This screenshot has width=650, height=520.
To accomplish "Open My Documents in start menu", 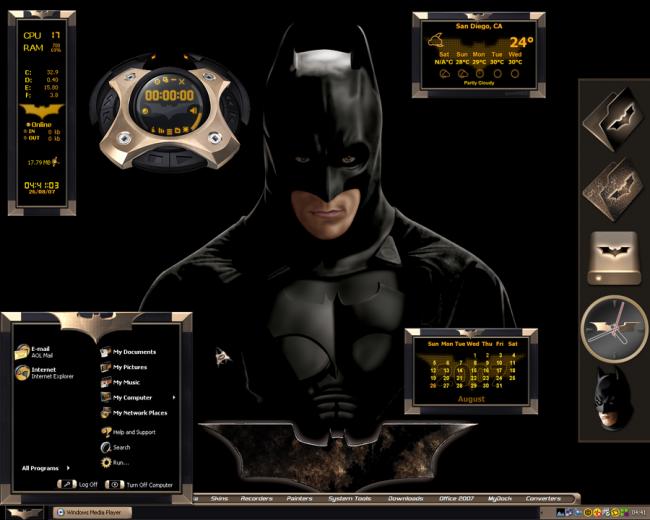I will [128, 352].
